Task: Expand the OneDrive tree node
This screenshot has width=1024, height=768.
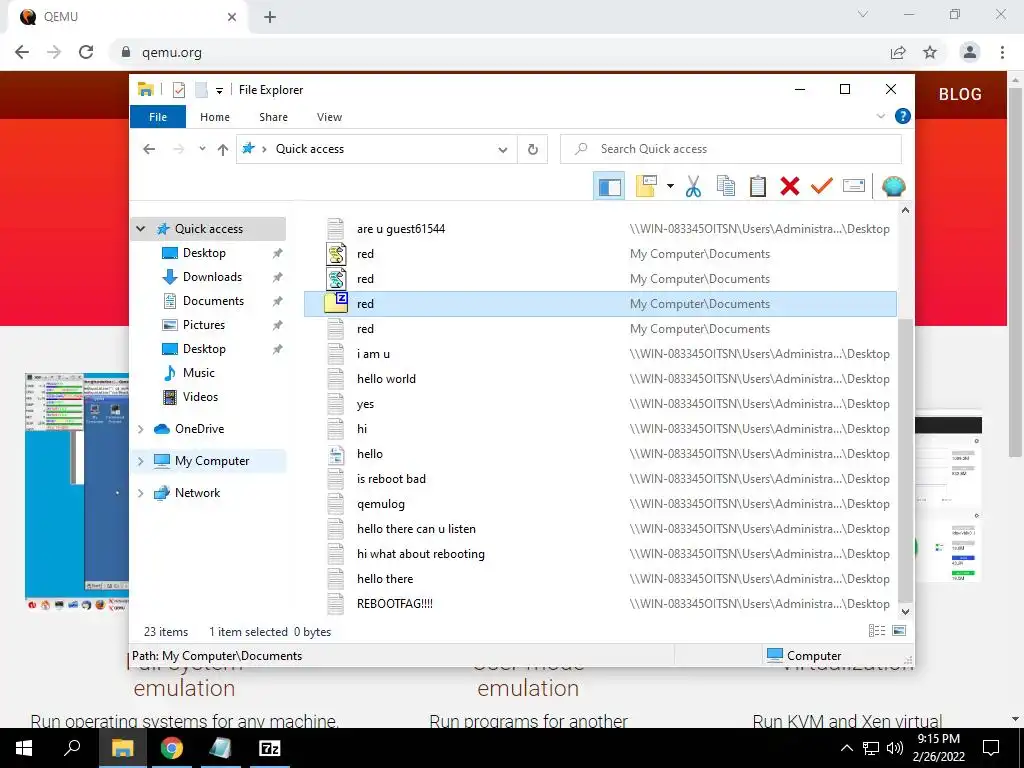Action: click(140, 429)
